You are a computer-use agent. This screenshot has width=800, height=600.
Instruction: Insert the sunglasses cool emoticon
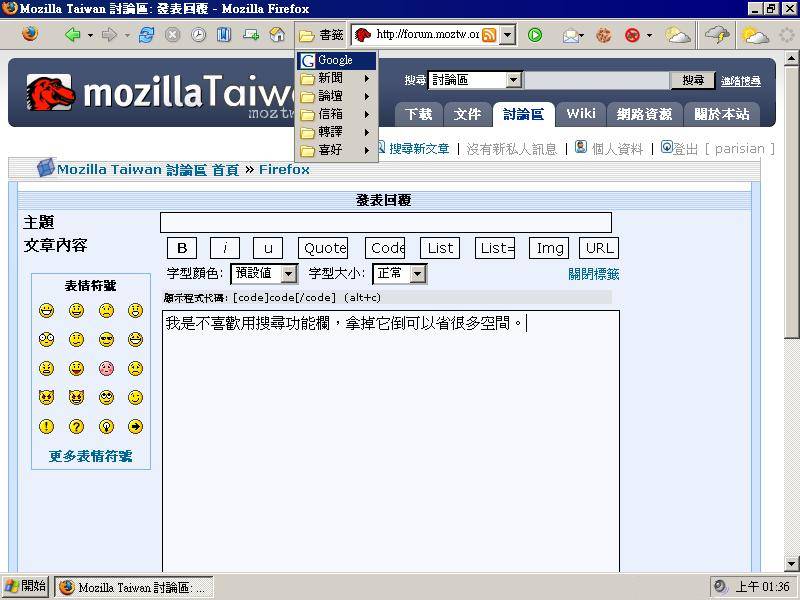coord(106,339)
